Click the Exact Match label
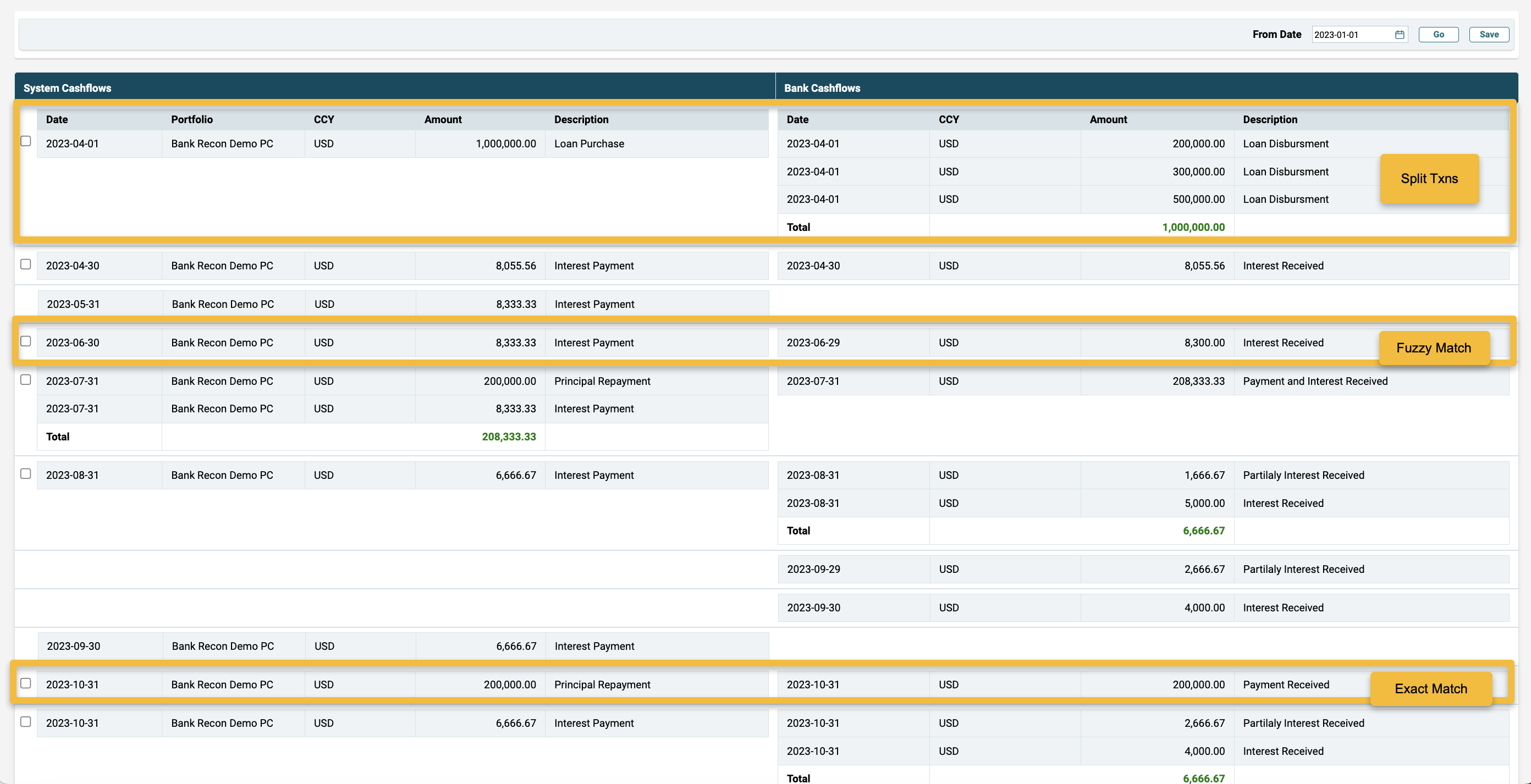The image size is (1531, 784). pyautogui.click(x=1430, y=689)
